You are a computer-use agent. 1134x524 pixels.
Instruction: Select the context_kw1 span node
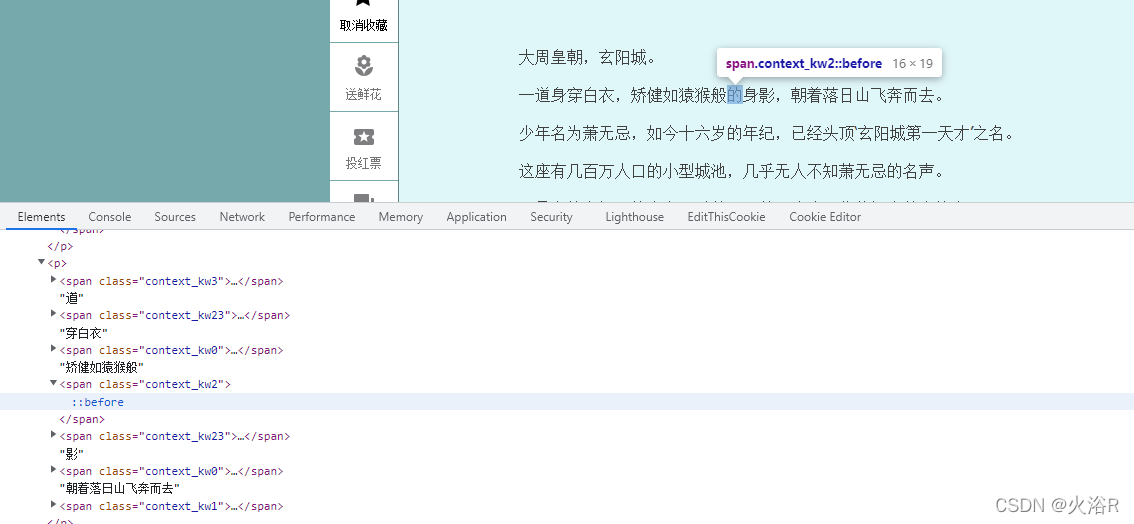[171, 506]
